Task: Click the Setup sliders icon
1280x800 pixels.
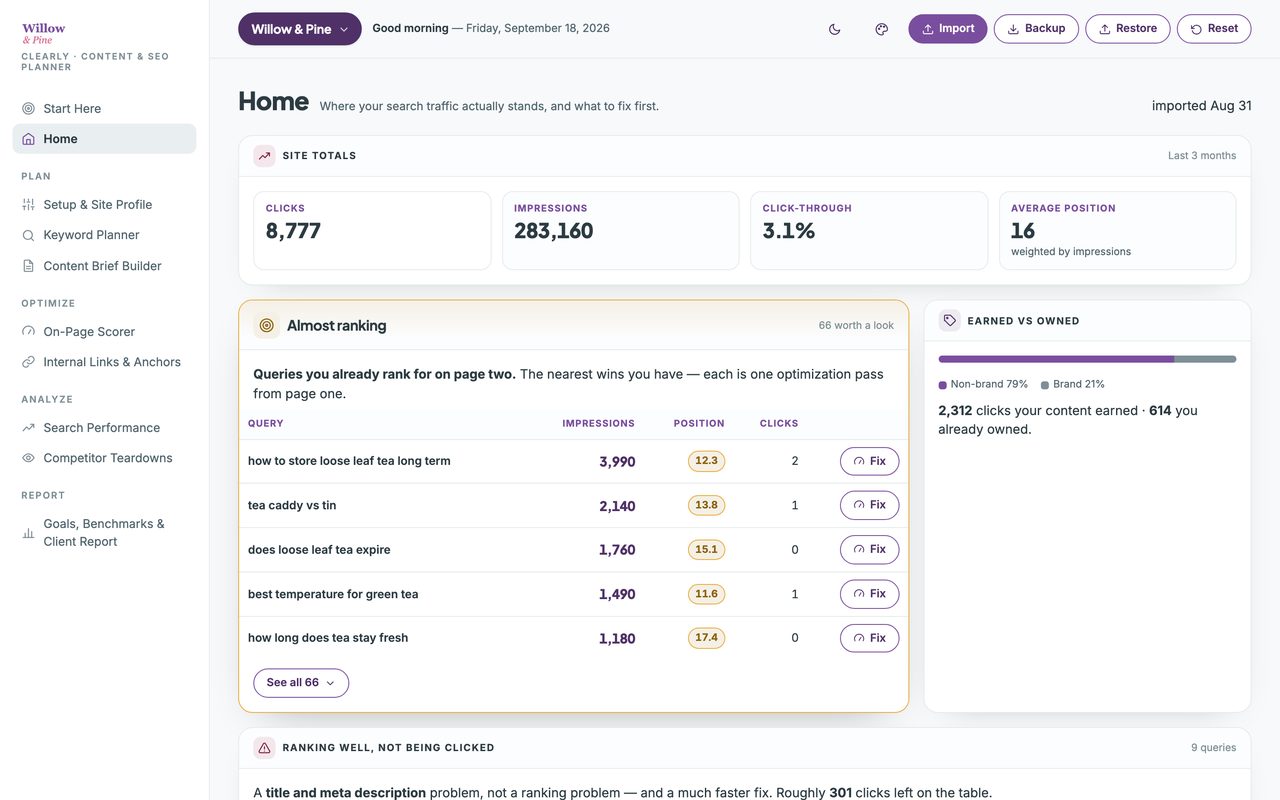Action: [28, 204]
